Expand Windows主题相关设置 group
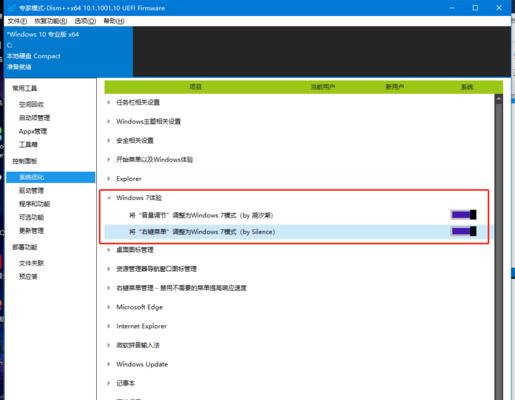Viewport: 515px width, 400px height. point(108,121)
